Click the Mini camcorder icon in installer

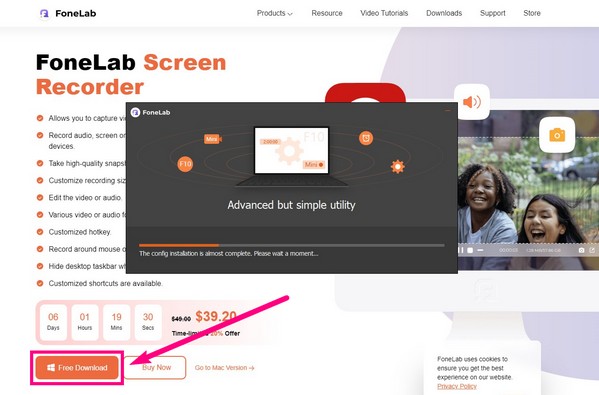pyautogui.click(x=213, y=139)
